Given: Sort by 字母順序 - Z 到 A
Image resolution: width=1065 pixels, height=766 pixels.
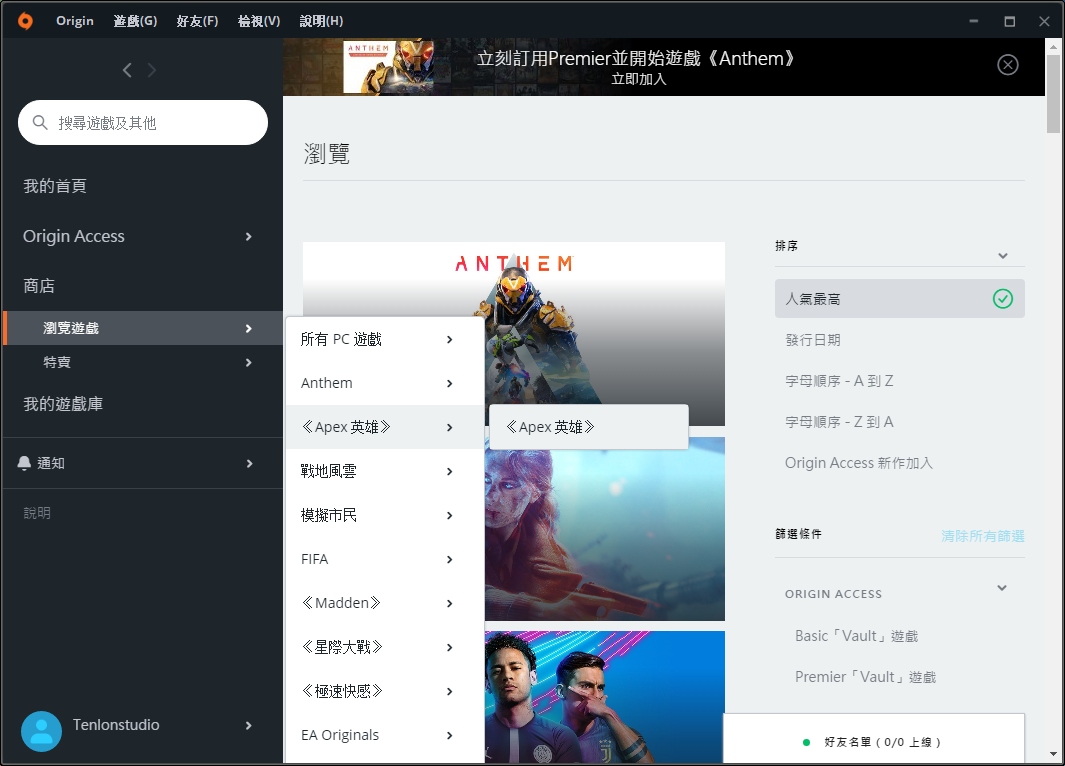Looking at the screenshot, I should point(839,422).
